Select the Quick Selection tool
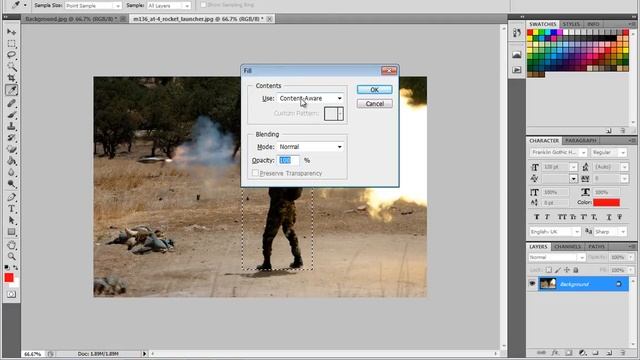The height and width of the screenshot is (360, 640). (x=11, y=66)
